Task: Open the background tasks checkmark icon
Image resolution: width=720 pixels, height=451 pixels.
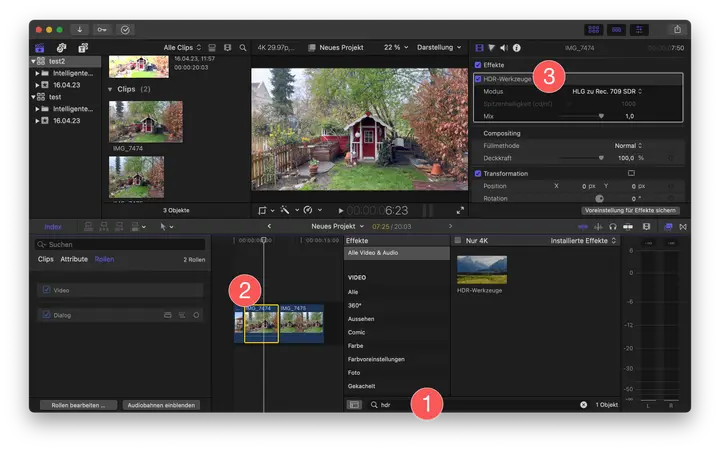Action: pyautogui.click(x=125, y=29)
